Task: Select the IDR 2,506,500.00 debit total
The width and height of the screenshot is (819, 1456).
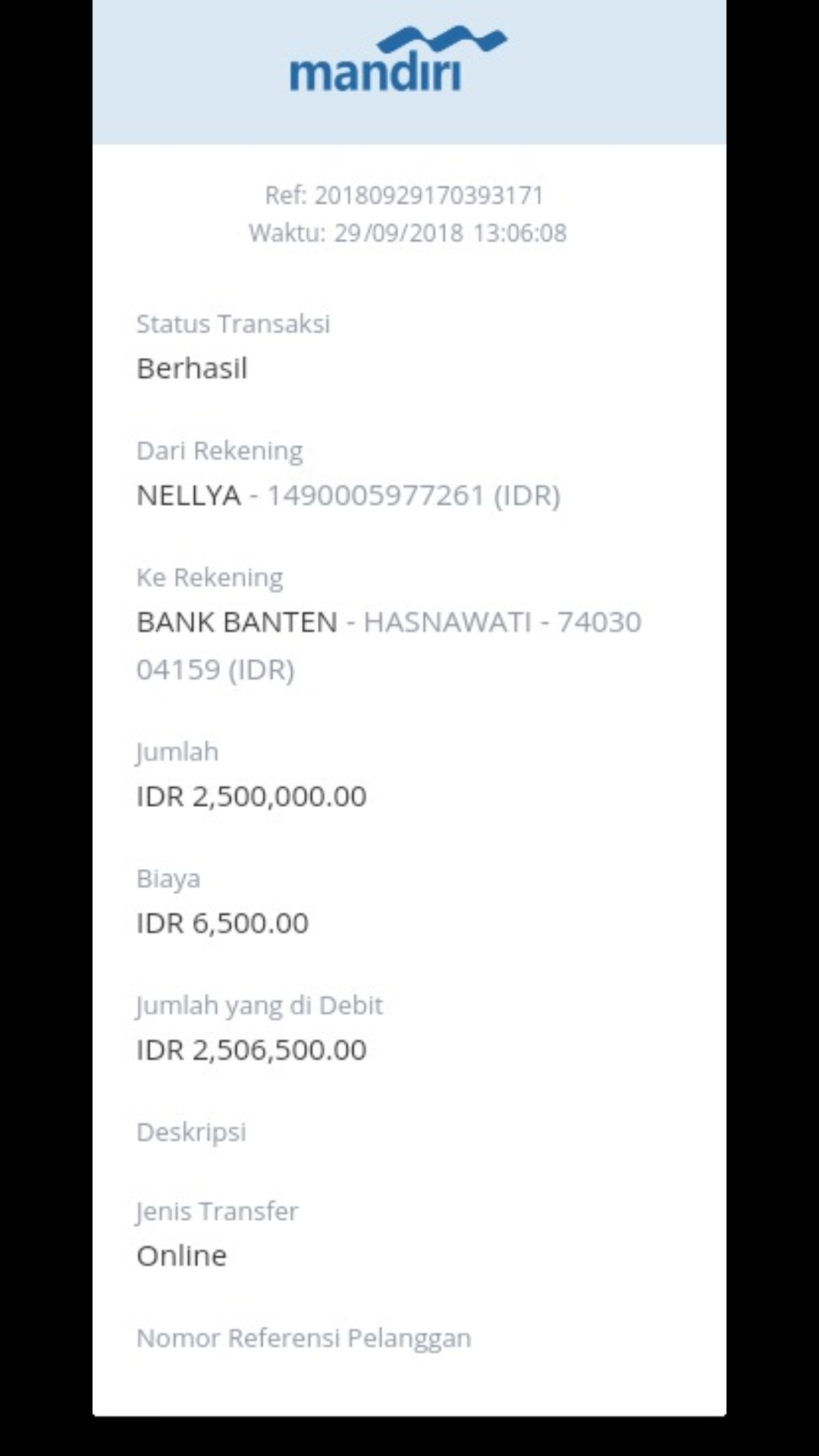Action: tap(251, 1050)
